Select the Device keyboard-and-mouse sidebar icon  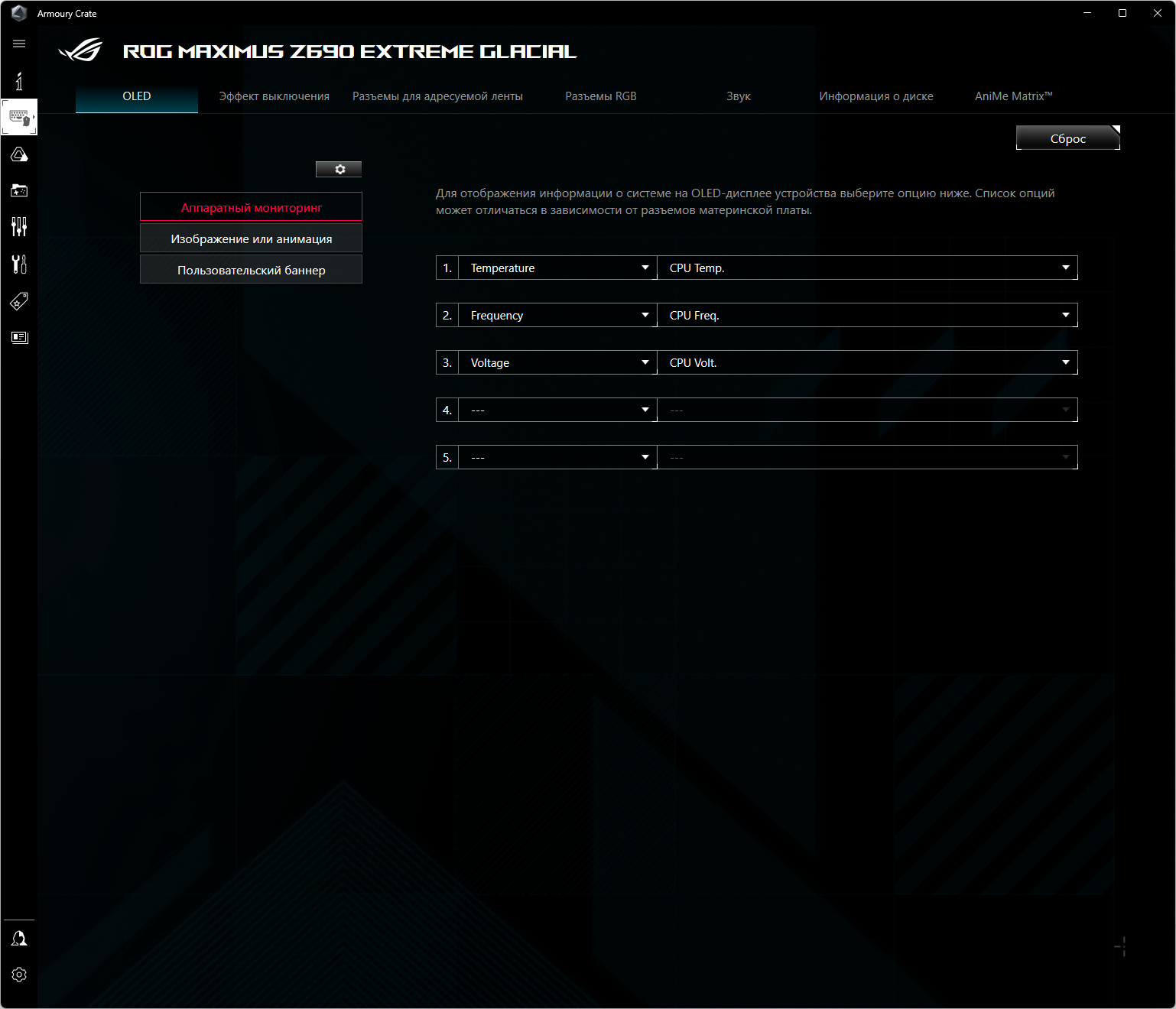(19, 117)
